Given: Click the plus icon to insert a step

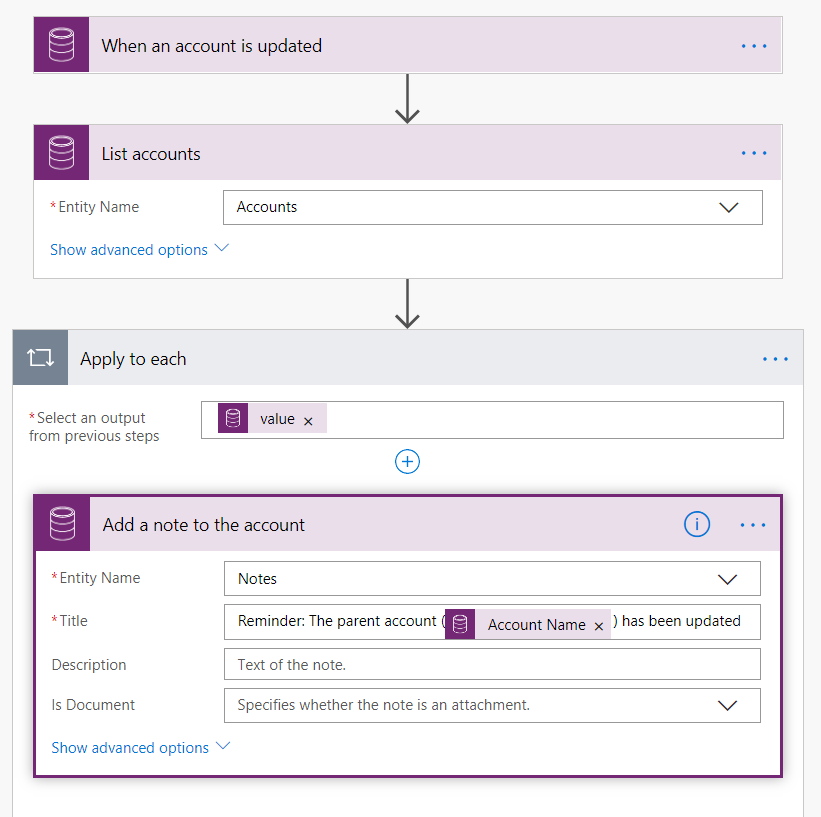Looking at the screenshot, I should [x=407, y=461].
